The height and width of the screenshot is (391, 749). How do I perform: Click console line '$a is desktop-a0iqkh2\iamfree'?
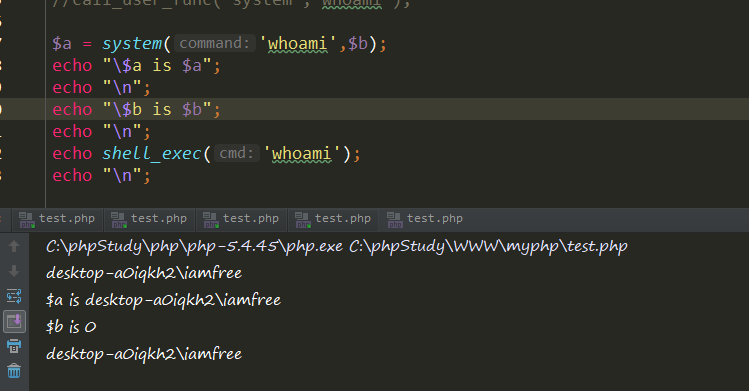(163, 300)
